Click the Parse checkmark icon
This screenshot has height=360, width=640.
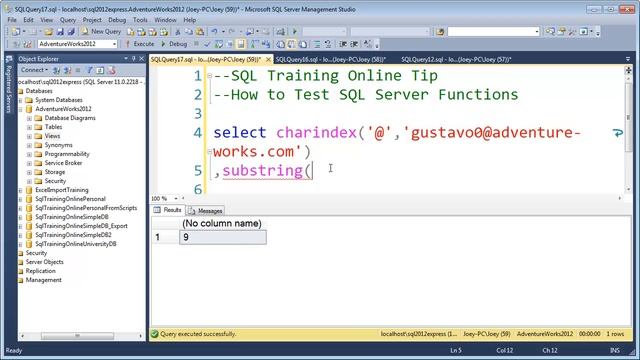pyautogui.click(x=207, y=44)
